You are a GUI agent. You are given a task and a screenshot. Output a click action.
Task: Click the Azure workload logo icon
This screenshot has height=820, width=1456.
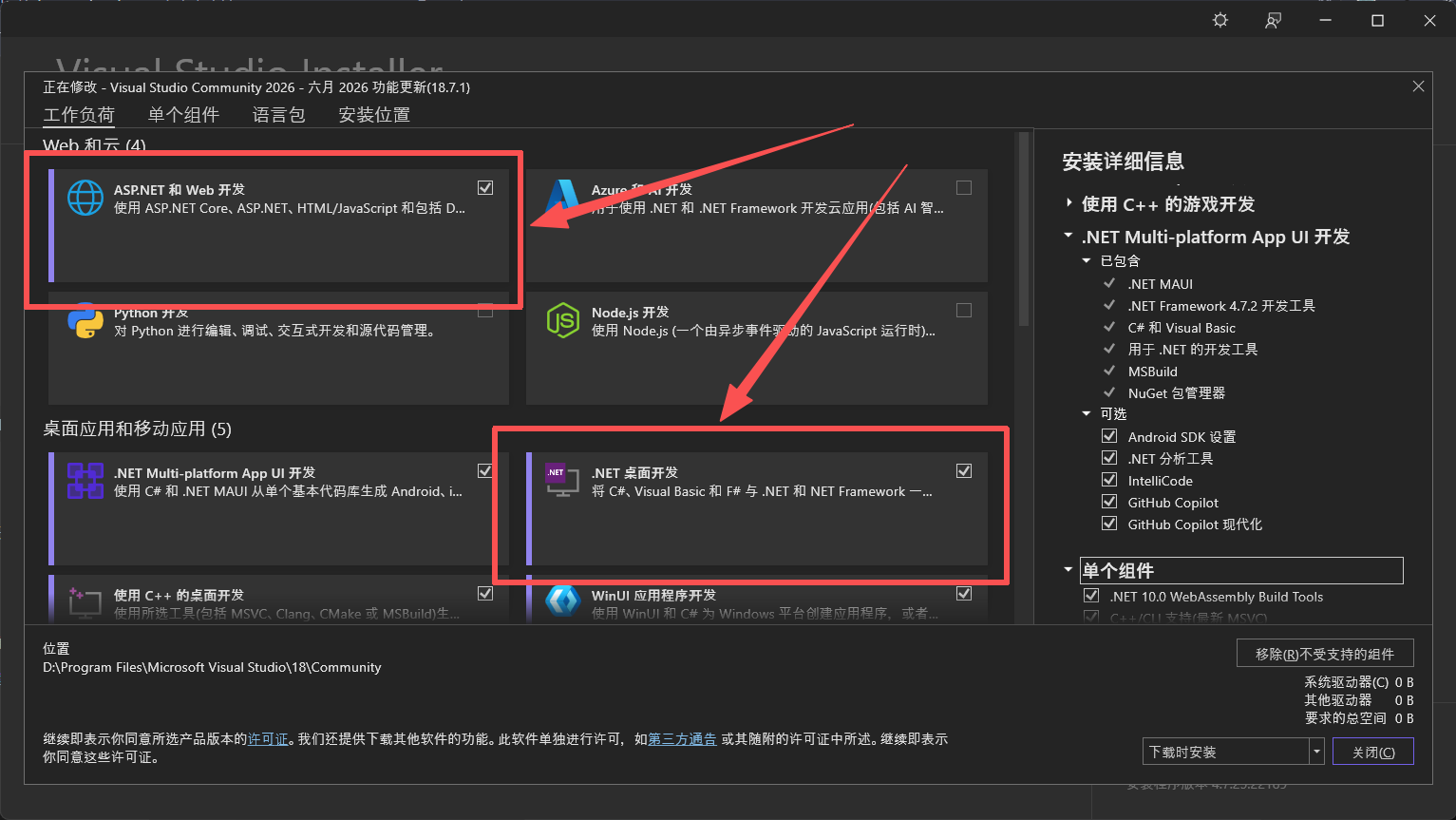(562, 198)
